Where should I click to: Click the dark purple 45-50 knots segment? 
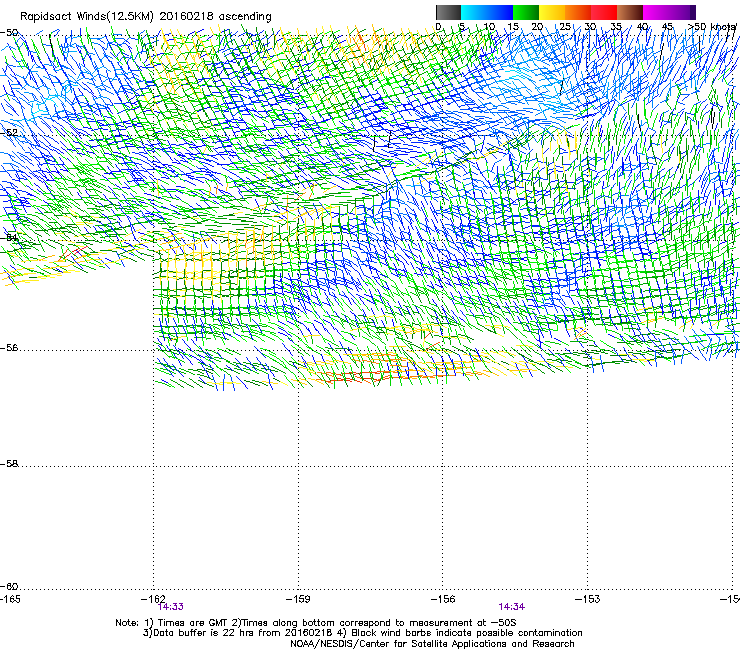point(682,12)
